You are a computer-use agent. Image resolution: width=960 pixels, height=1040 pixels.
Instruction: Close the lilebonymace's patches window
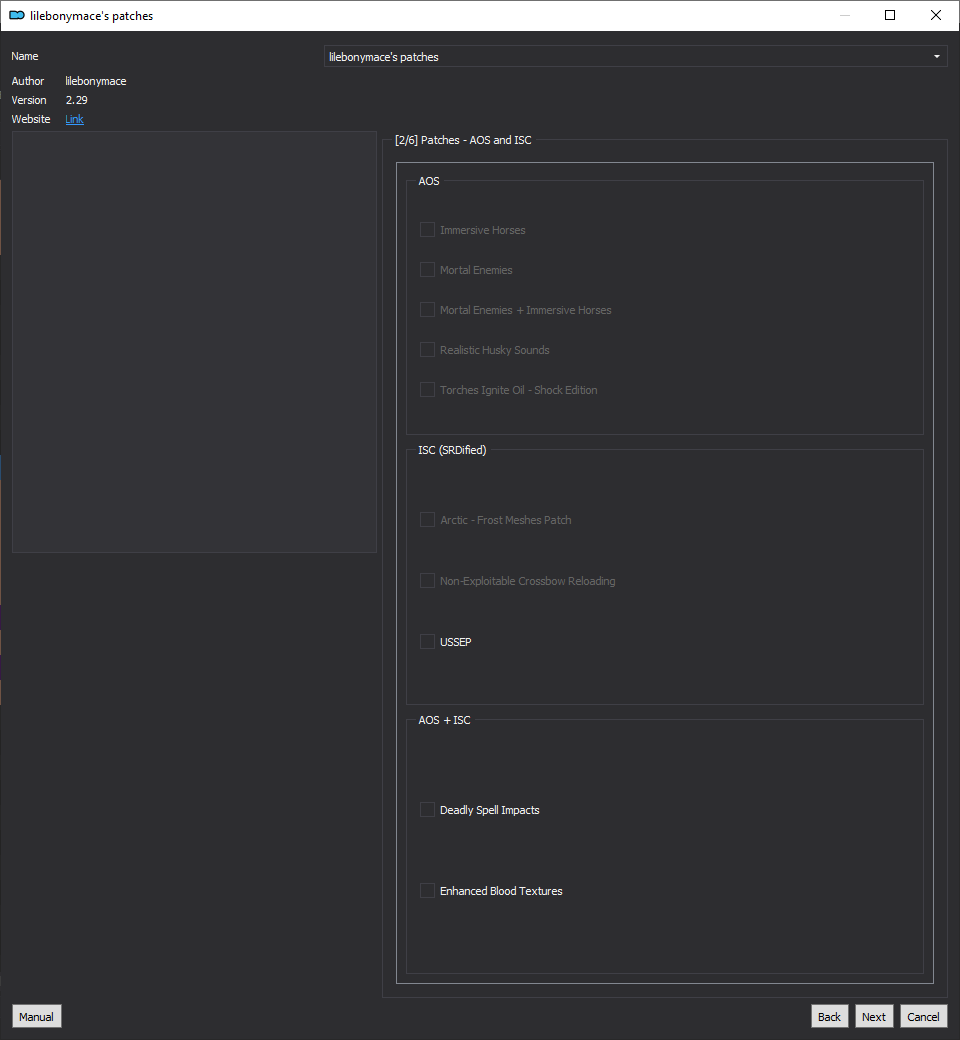[935, 15]
